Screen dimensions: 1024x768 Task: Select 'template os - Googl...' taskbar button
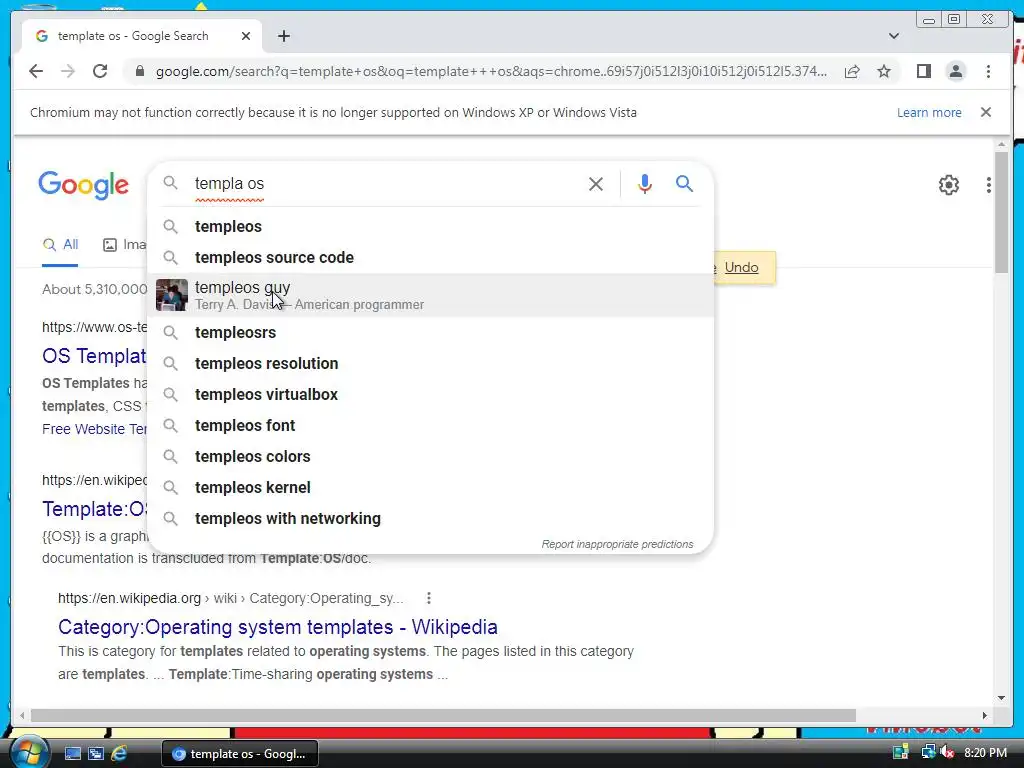tap(240, 754)
